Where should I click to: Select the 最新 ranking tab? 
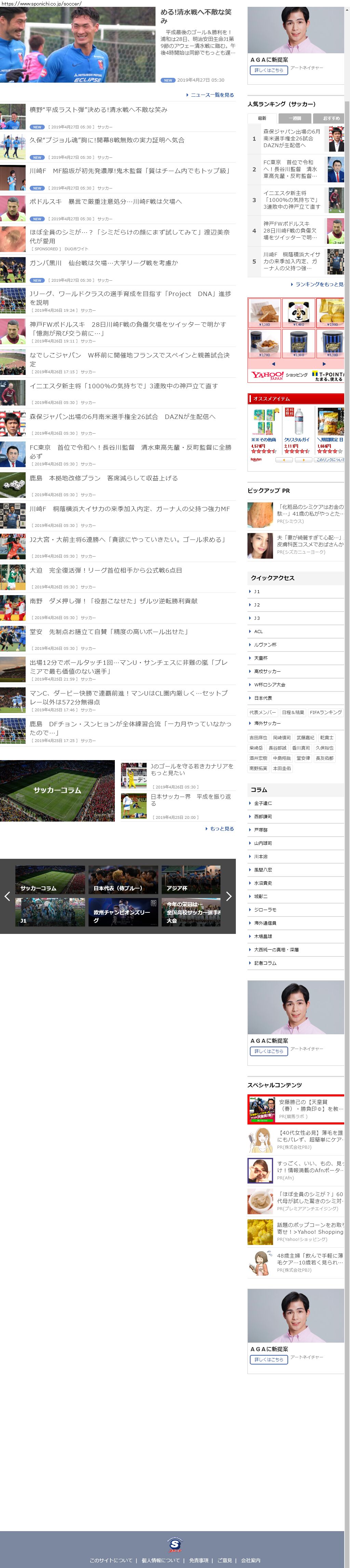click(x=261, y=118)
